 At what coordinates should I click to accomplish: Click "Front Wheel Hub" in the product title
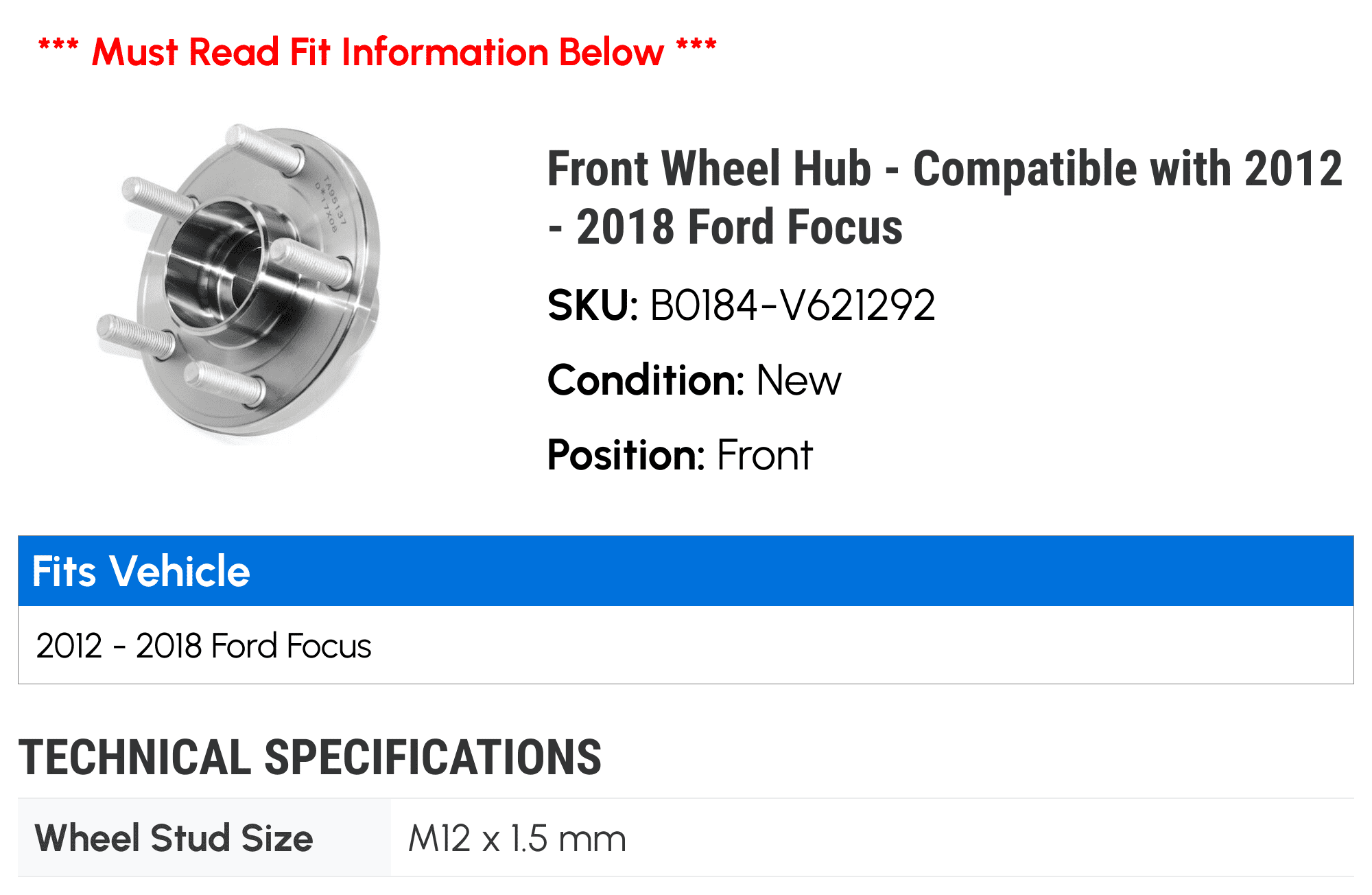click(x=709, y=169)
